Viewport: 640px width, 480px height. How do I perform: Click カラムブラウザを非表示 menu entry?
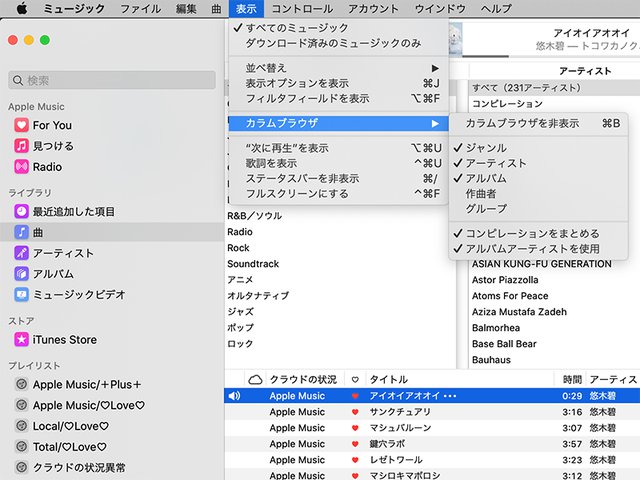pyautogui.click(x=522, y=123)
